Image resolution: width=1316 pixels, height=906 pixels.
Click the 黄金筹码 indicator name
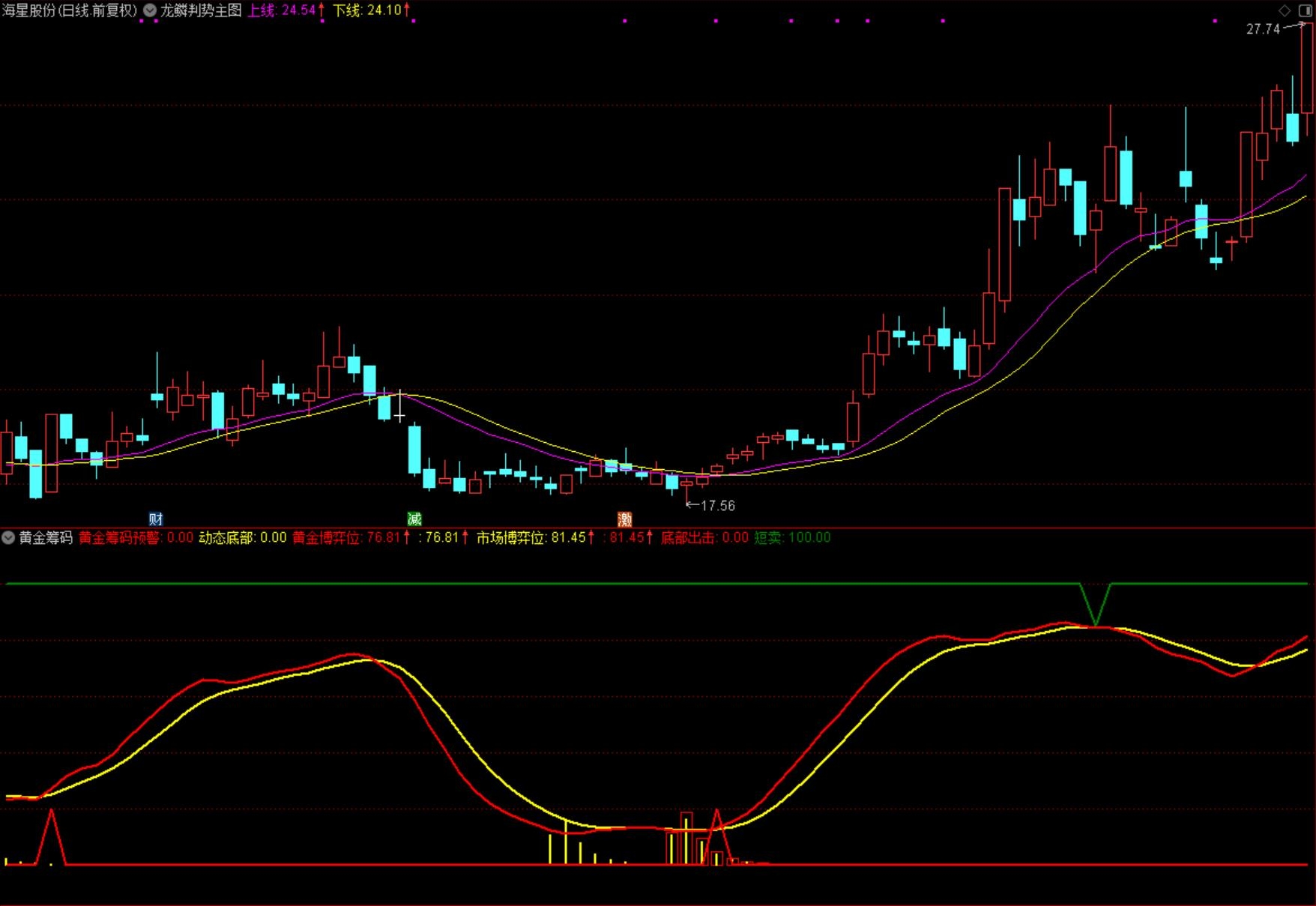(46, 537)
